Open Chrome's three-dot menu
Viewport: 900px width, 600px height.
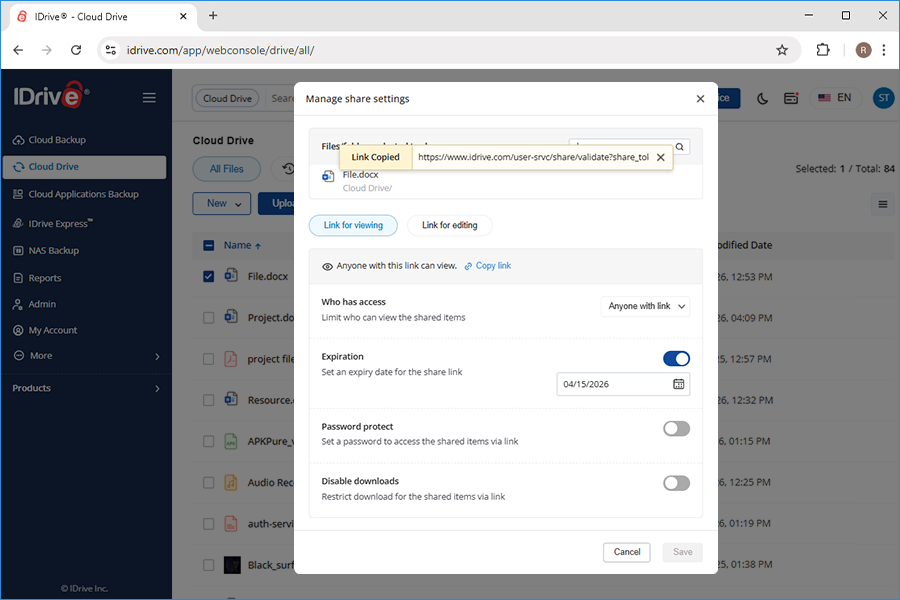[x=884, y=51]
